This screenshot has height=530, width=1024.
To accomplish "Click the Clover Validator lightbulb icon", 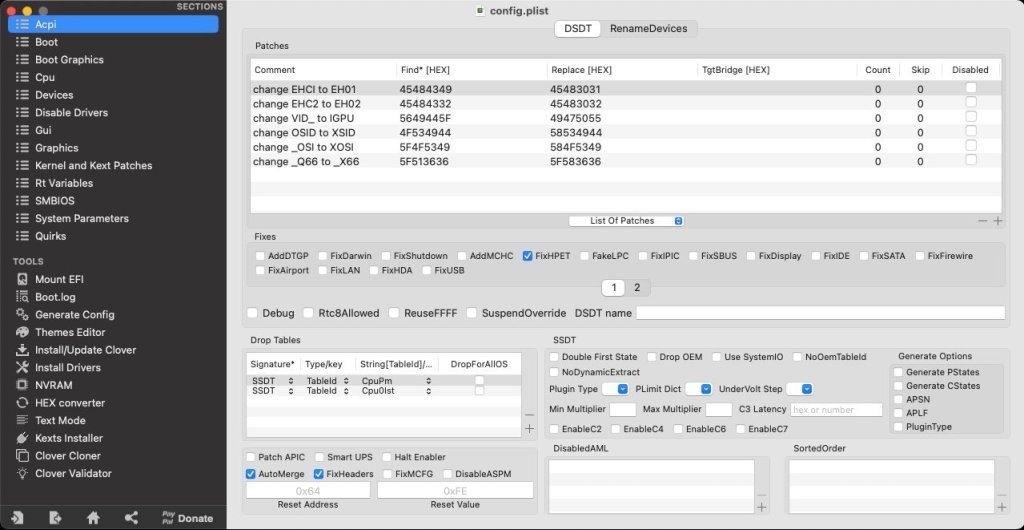I will pyautogui.click(x=21, y=473).
